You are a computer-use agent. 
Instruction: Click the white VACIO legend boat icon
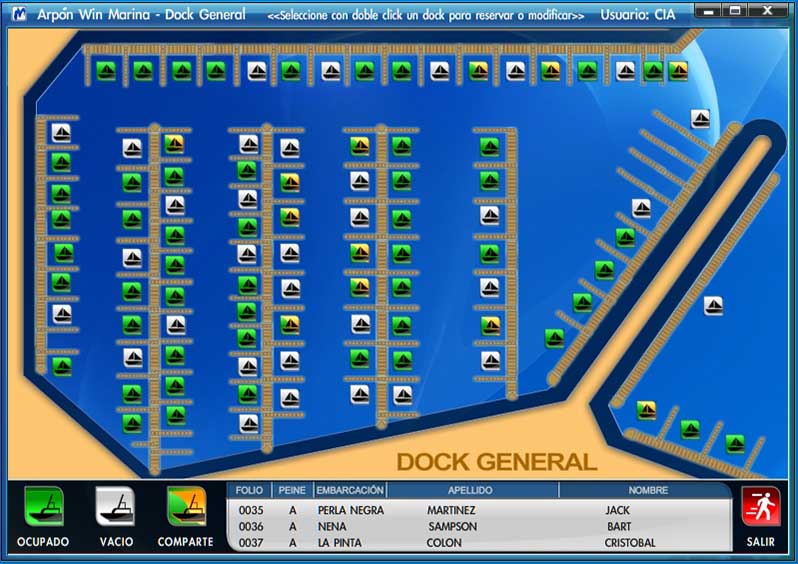pos(116,507)
